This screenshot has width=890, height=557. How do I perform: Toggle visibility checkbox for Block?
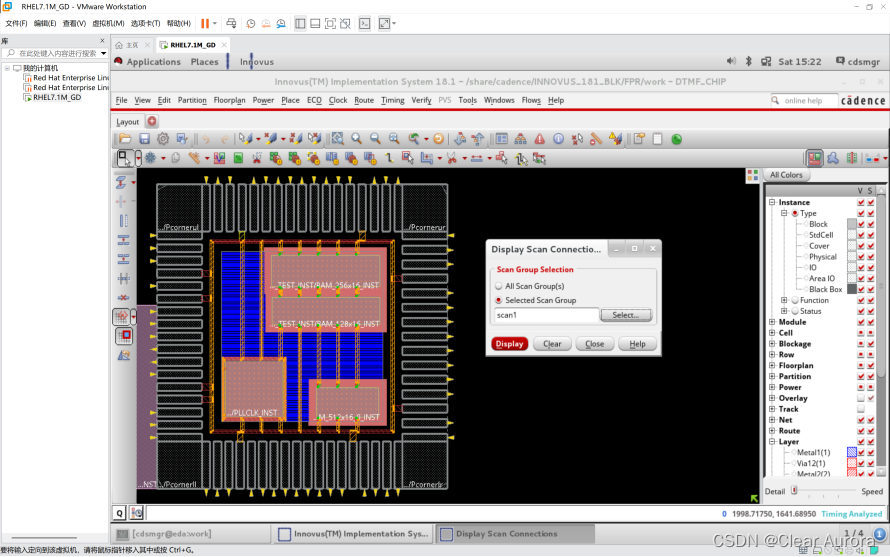pyautogui.click(x=861, y=224)
